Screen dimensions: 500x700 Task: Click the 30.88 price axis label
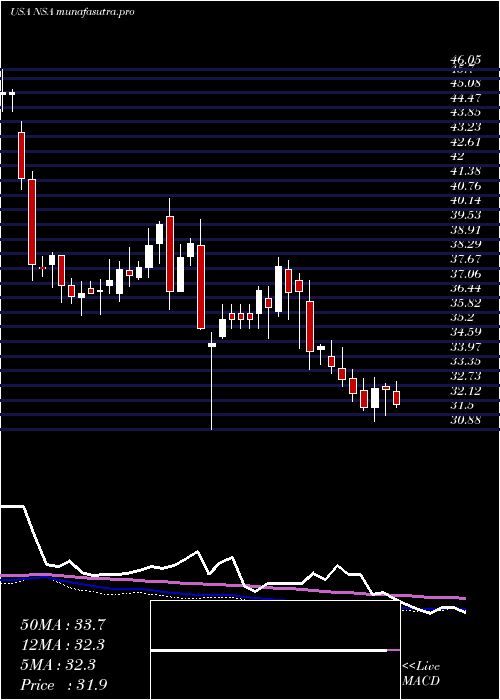point(465,420)
